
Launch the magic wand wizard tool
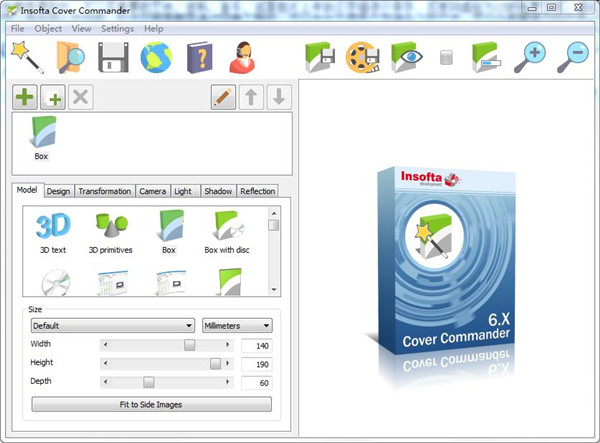point(27,58)
